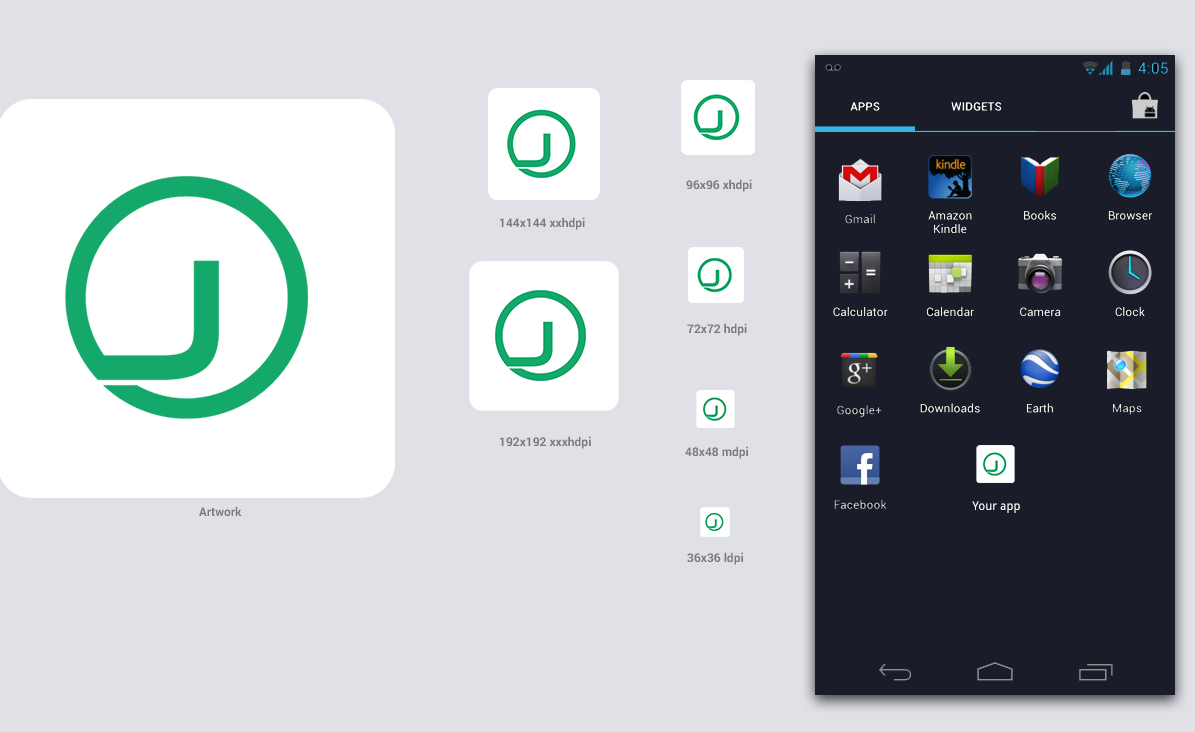This screenshot has width=1195, height=732.
Task: Open the Facebook app
Action: tap(860, 465)
